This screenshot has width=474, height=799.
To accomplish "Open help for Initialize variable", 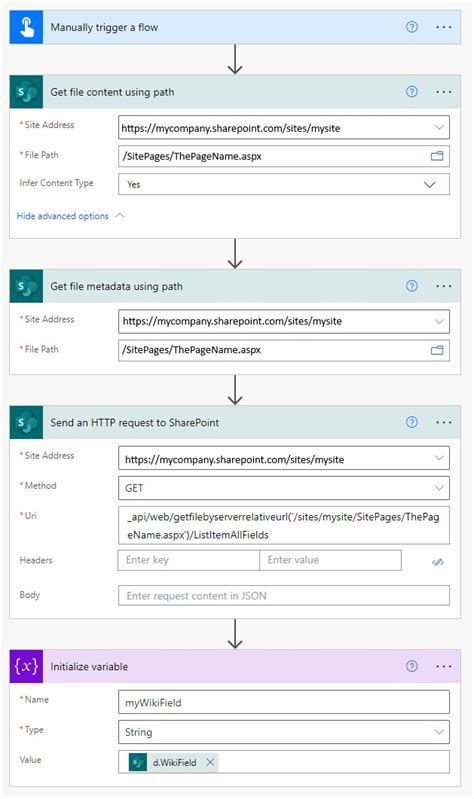I will click(x=411, y=667).
